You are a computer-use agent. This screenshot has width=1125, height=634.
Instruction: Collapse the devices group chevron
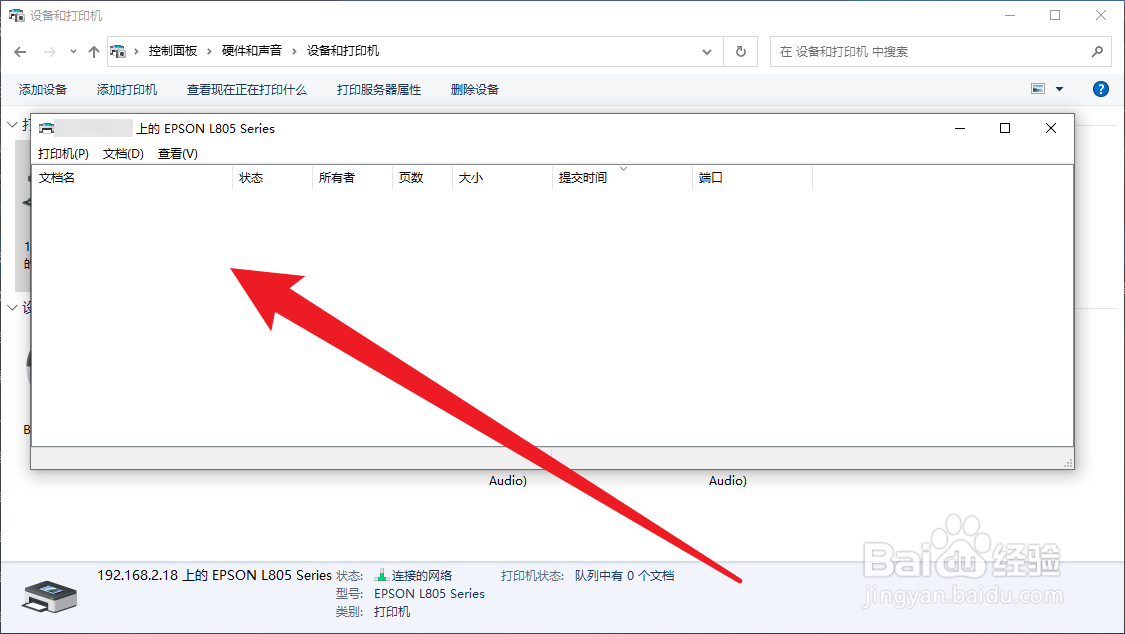[12, 308]
